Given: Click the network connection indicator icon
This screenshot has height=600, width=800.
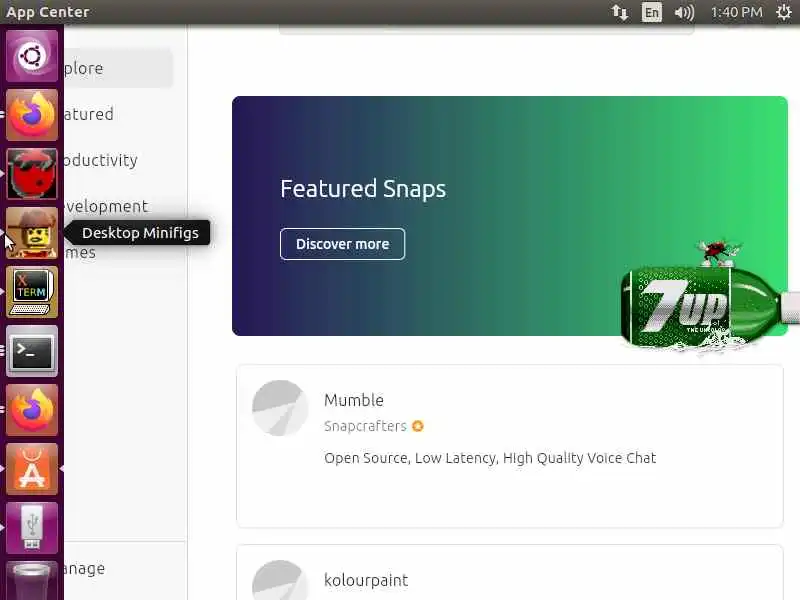Looking at the screenshot, I should click(619, 12).
